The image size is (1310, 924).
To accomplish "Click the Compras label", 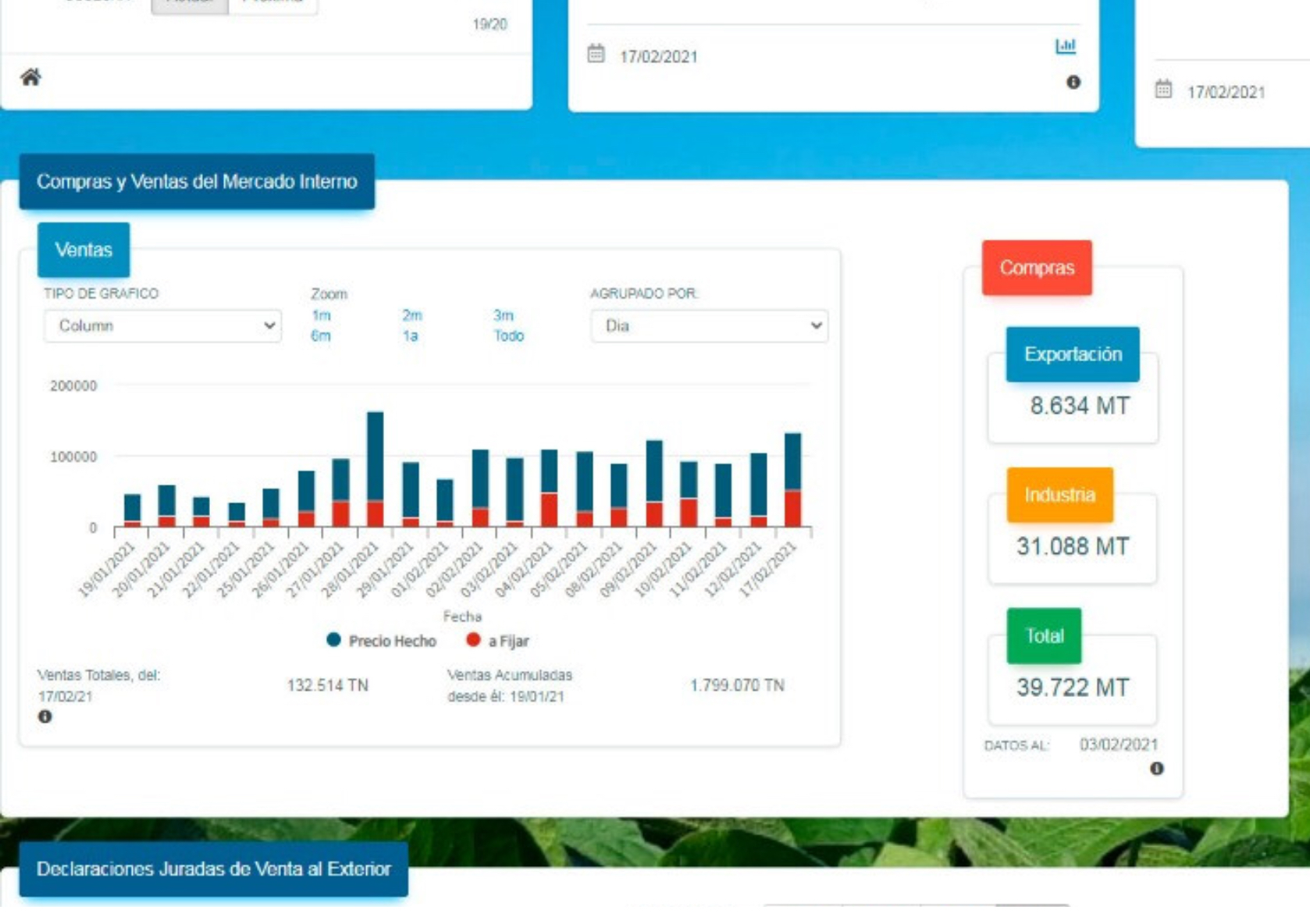I will click(x=1037, y=268).
